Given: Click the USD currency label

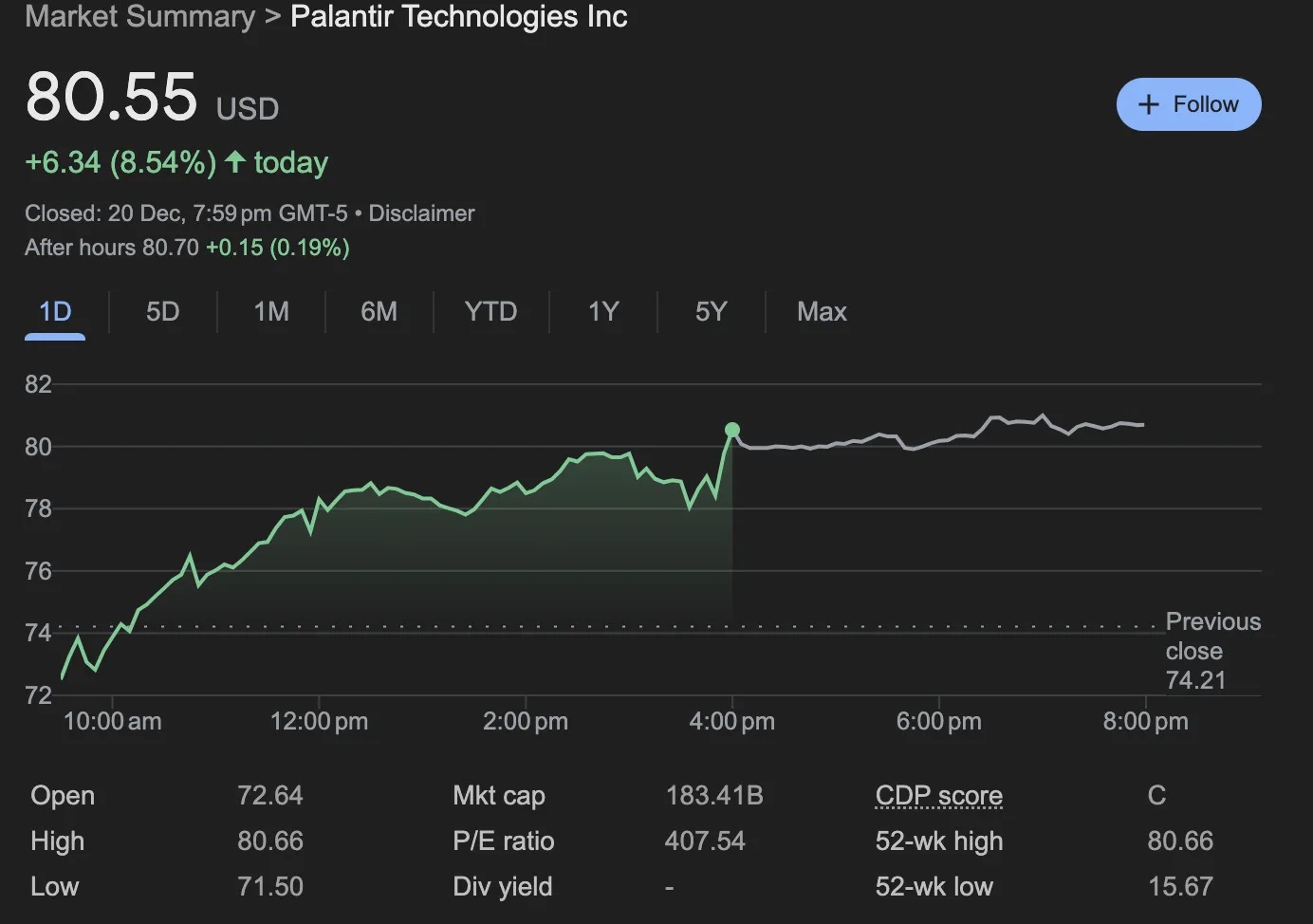Looking at the screenshot, I should tap(248, 109).
